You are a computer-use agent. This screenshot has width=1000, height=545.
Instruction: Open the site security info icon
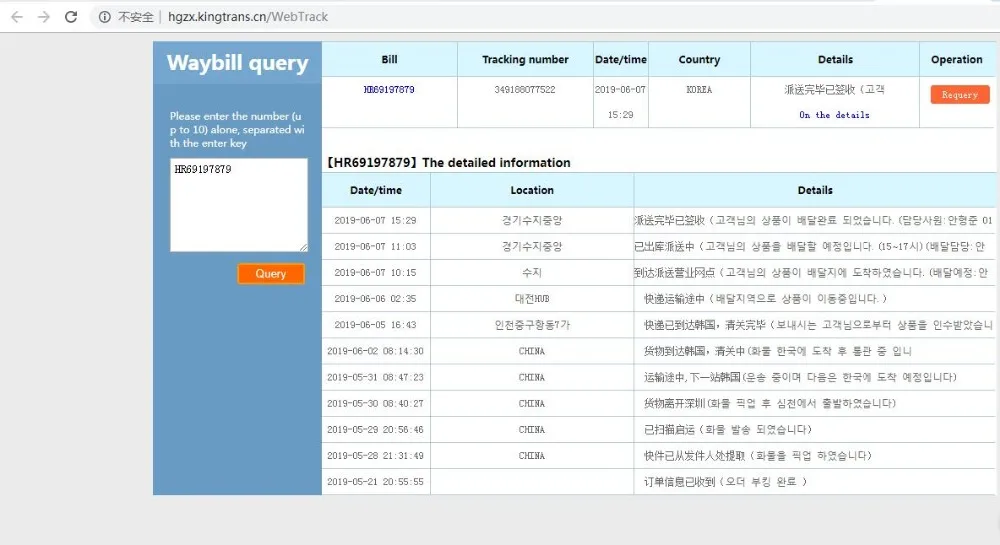(105, 17)
